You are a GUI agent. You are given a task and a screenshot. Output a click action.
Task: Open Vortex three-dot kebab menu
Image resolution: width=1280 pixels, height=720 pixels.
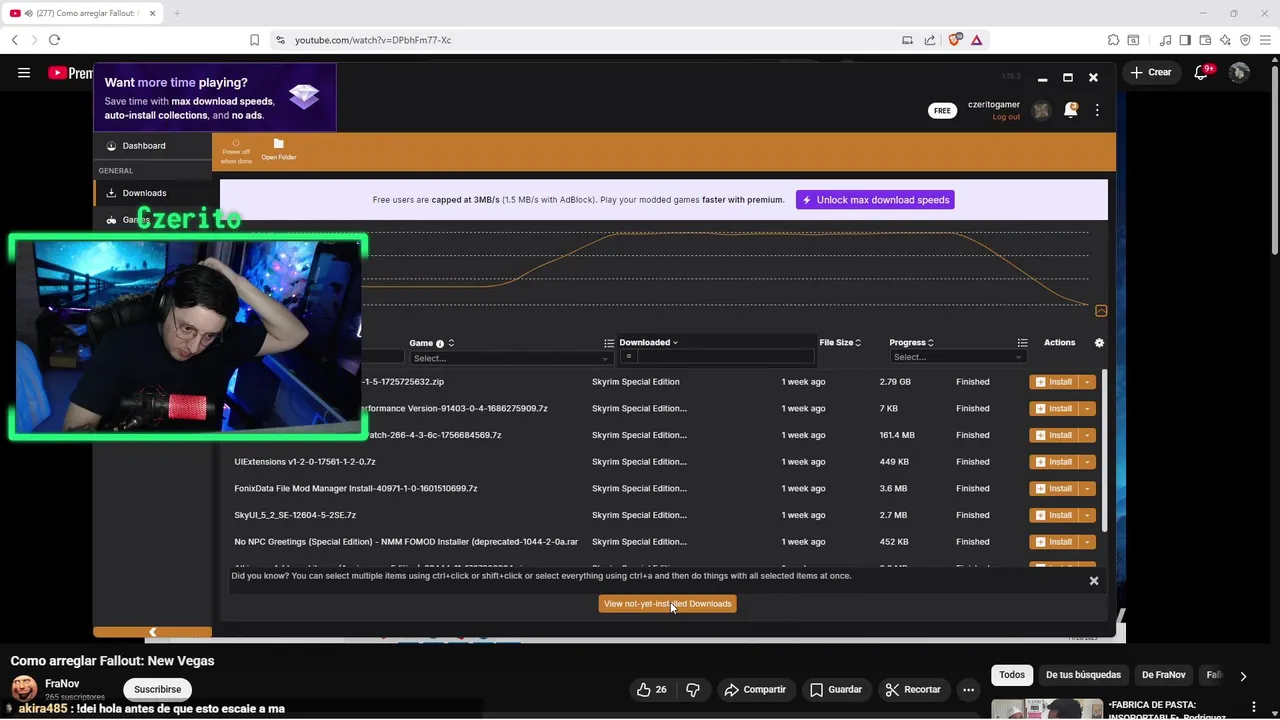coord(1097,110)
